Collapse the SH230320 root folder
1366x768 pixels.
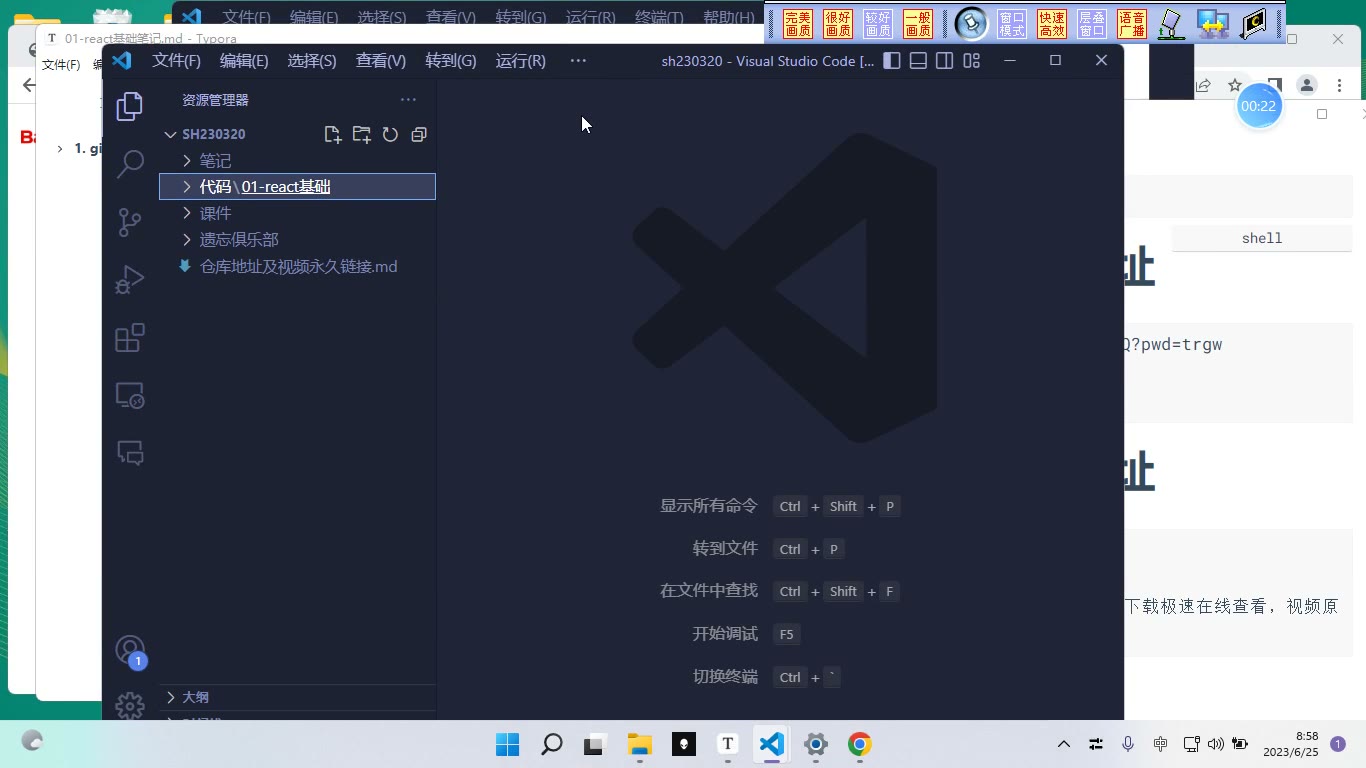(213, 134)
